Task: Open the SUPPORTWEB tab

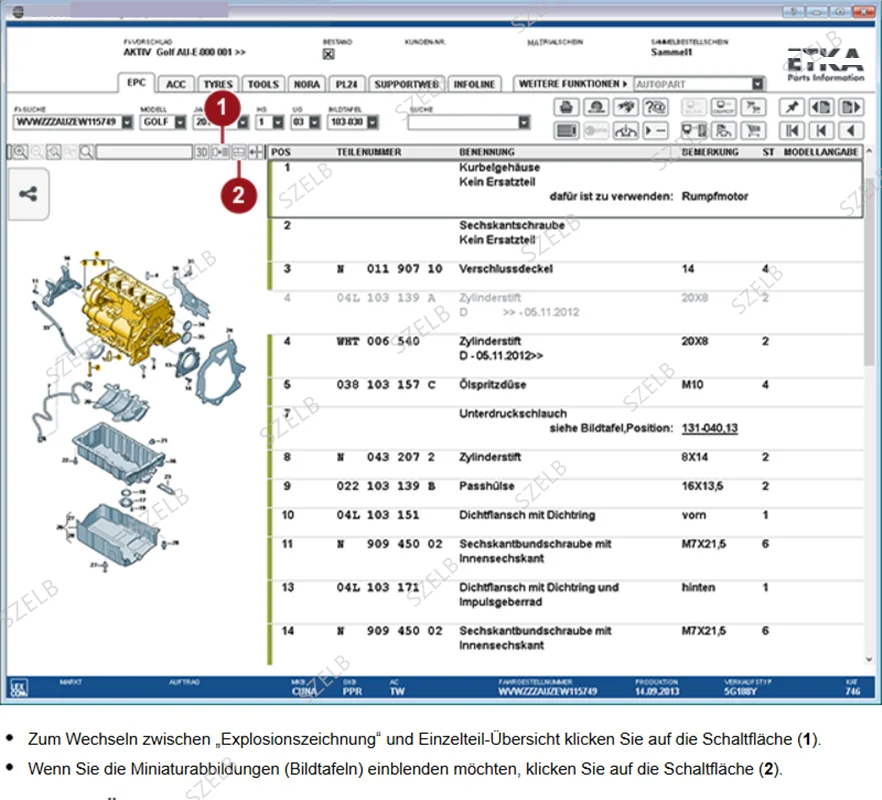Action: [x=407, y=84]
